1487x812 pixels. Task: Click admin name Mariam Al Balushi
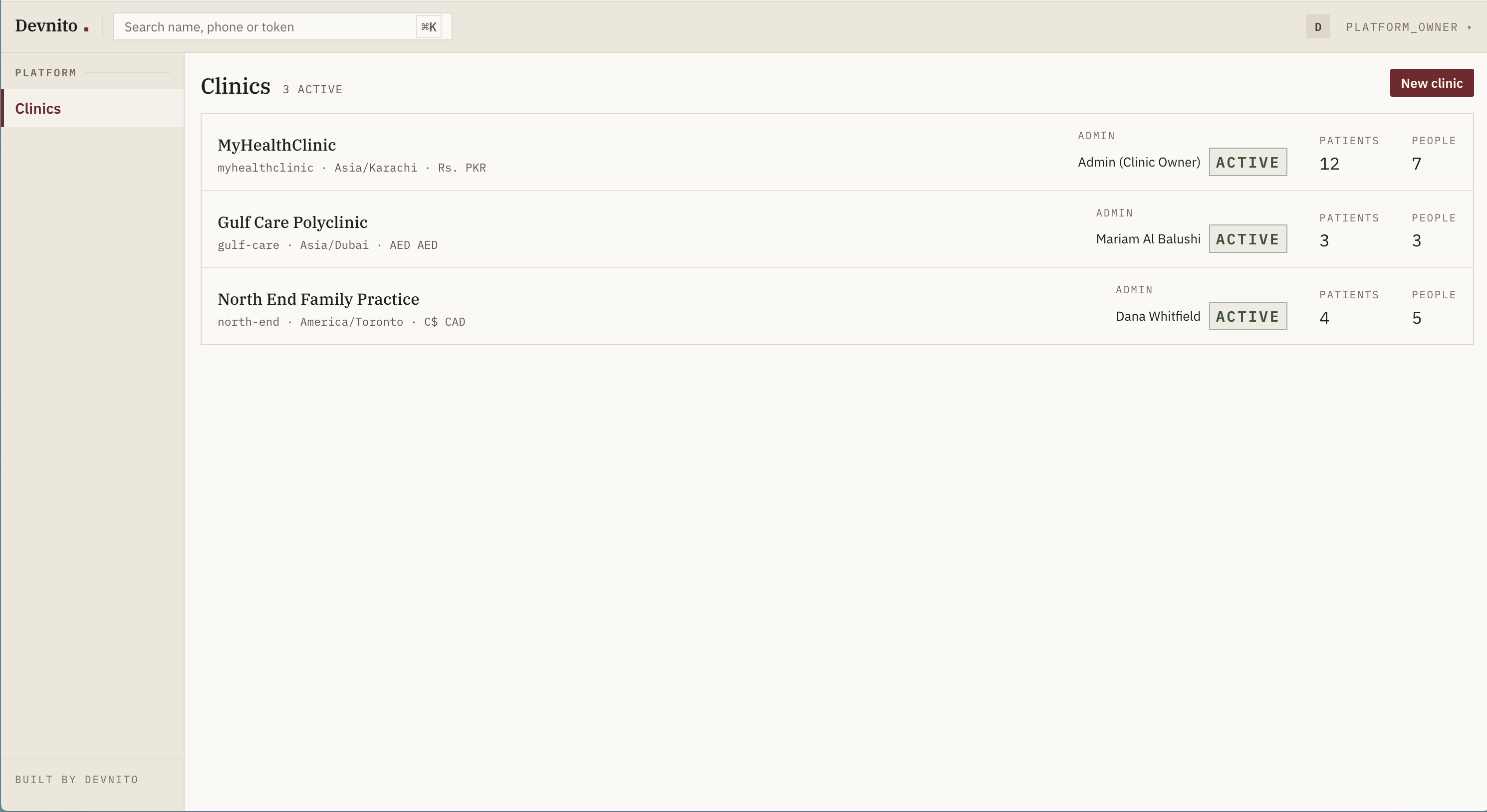(x=1148, y=239)
